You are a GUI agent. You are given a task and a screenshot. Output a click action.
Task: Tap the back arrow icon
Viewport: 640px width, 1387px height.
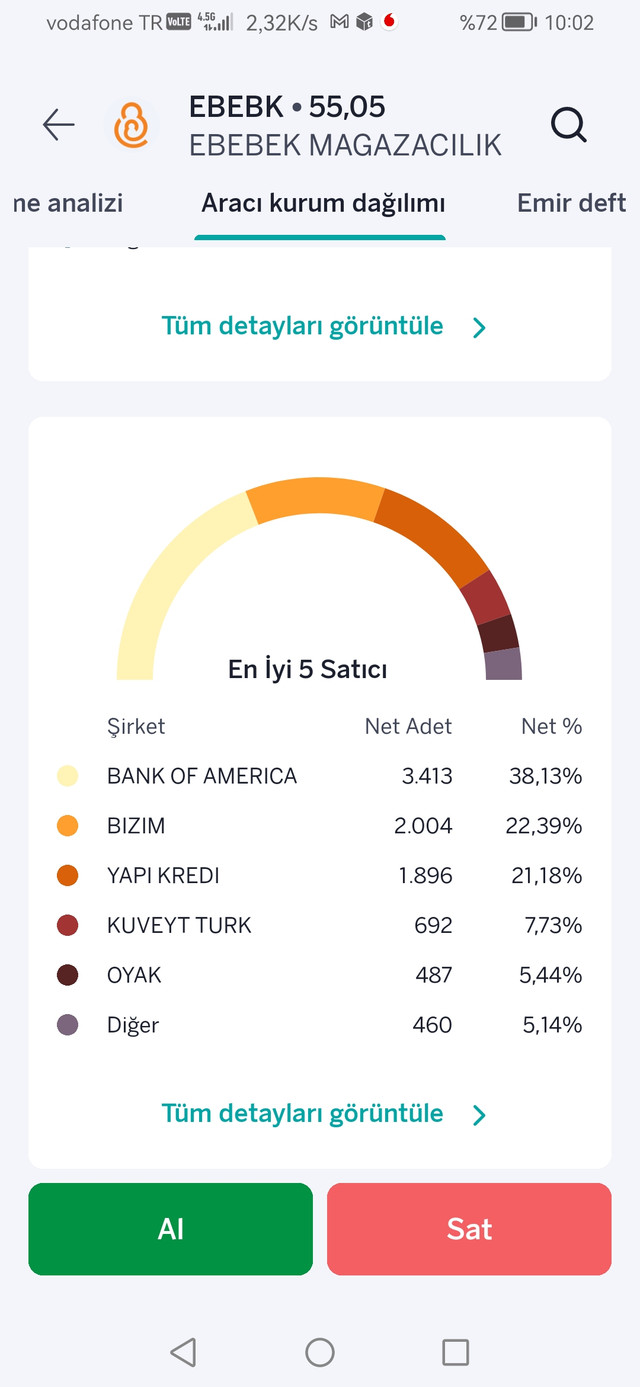(x=59, y=125)
